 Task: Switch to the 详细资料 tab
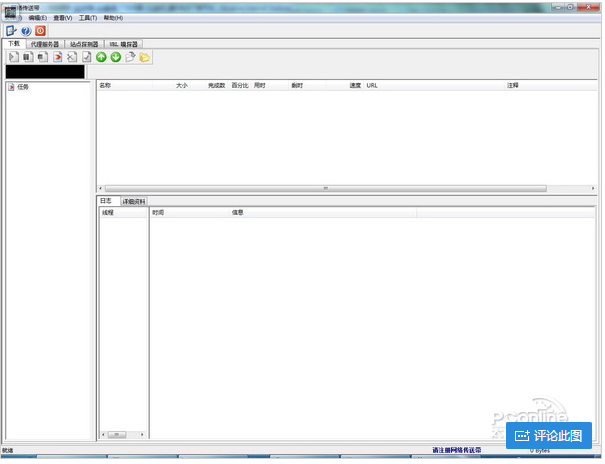tap(134, 201)
